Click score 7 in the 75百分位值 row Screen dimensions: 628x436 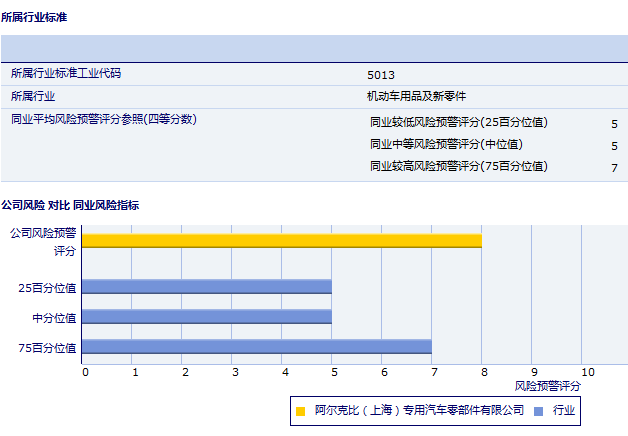tap(614, 168)
